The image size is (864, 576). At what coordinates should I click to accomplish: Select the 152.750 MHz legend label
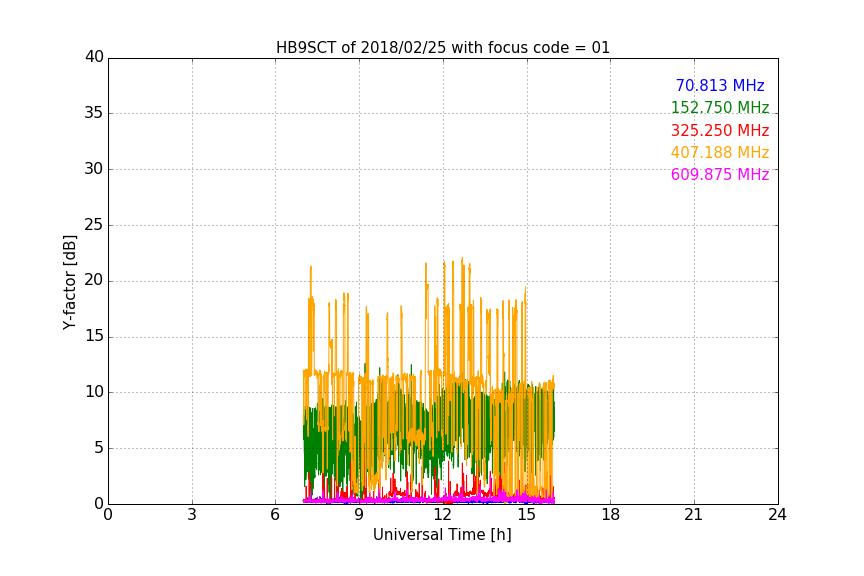pyautogui.click(x=720, y=107)
